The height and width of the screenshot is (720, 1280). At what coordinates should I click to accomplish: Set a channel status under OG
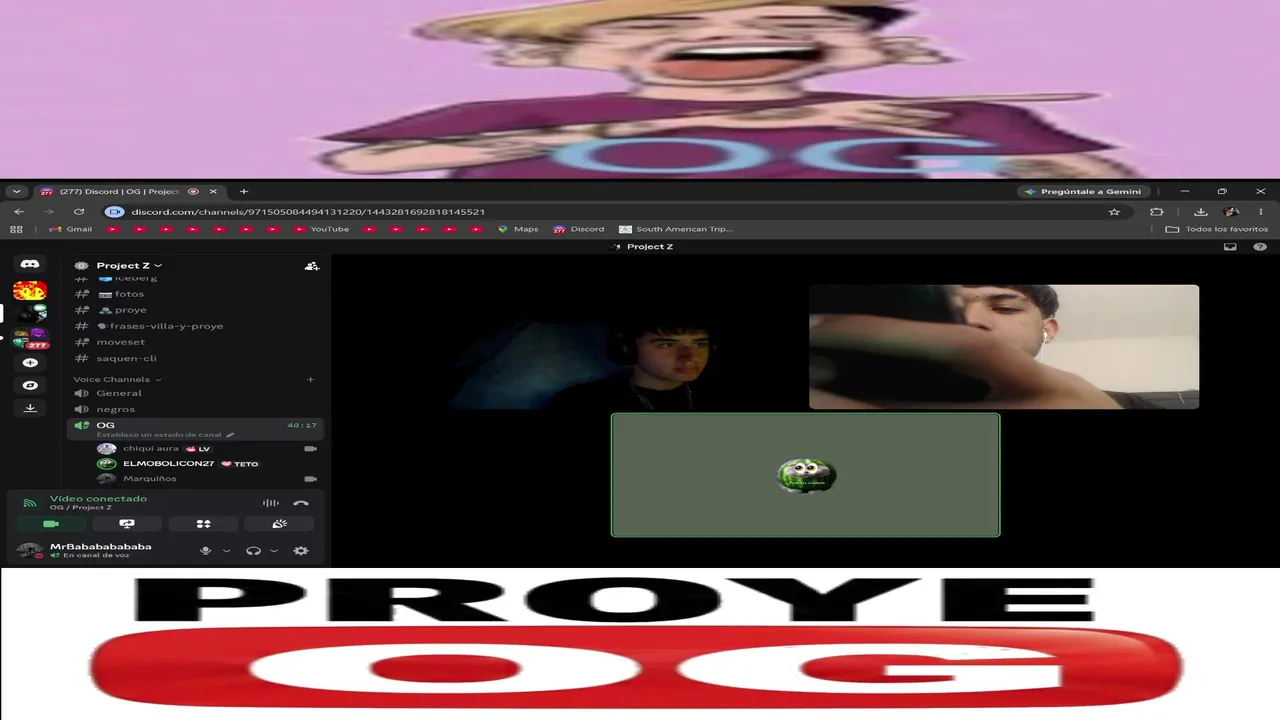tap(165, 435)
